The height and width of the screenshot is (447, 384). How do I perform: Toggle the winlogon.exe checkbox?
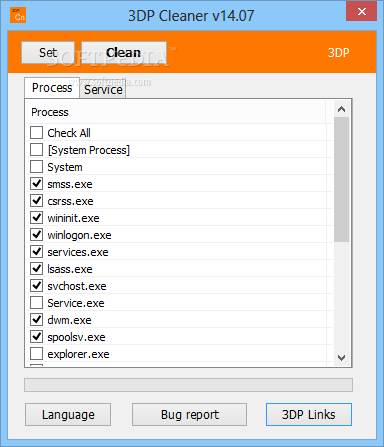pos(36,234)
